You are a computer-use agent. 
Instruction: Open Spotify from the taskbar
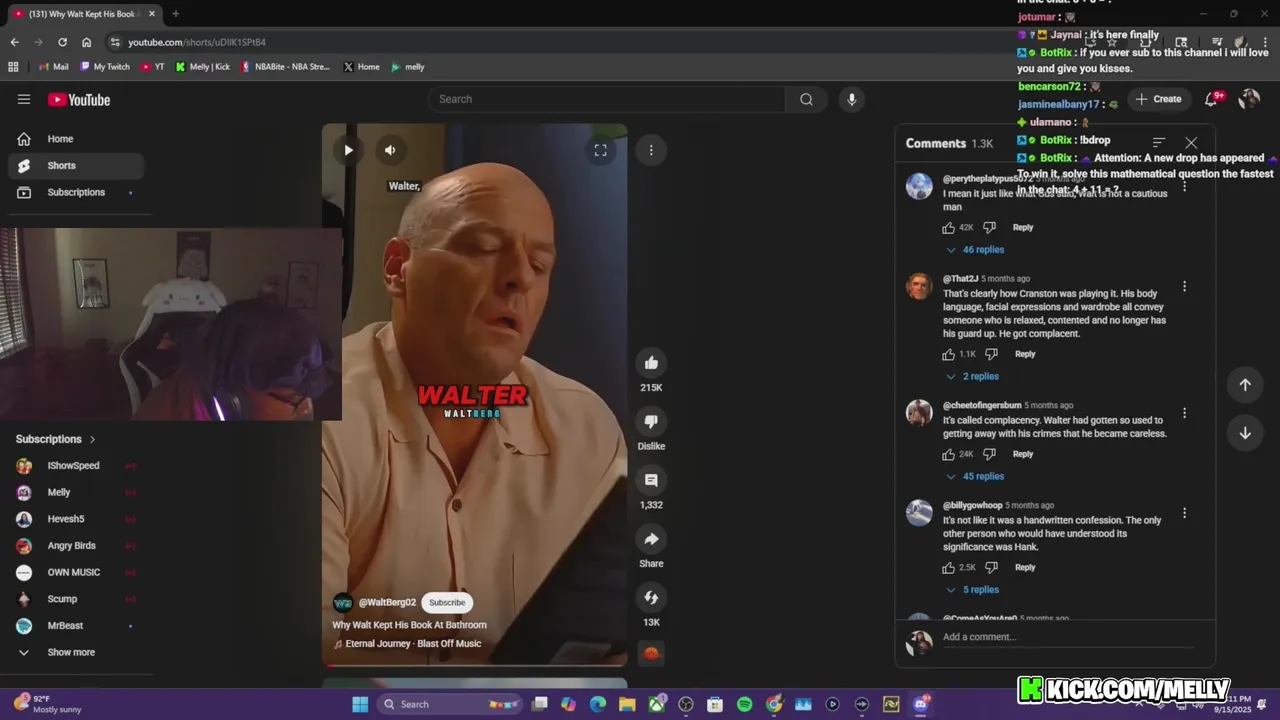[744, 704]
